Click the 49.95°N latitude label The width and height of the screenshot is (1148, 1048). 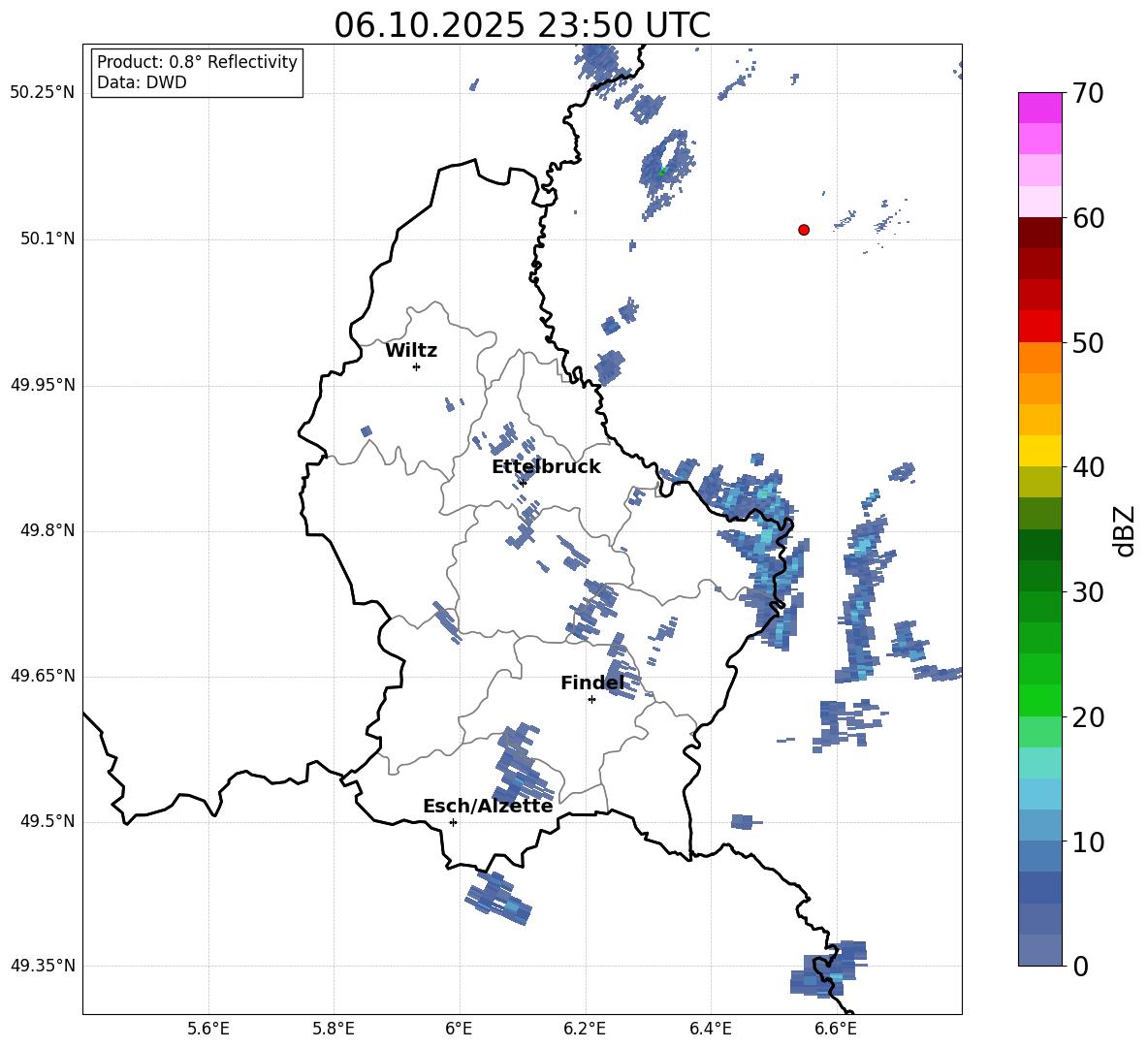tap(42, 384)
